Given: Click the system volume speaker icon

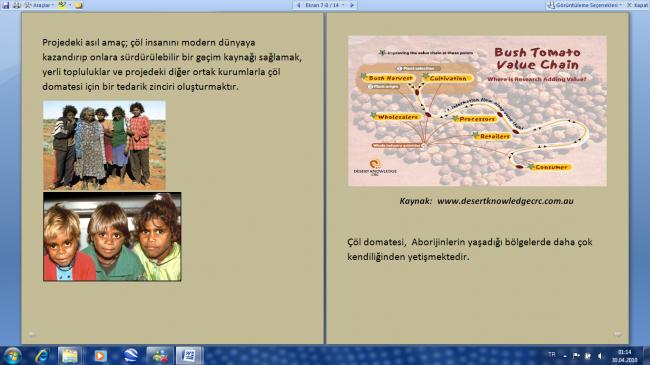Looking at the screenshot, I should point(600,356).
